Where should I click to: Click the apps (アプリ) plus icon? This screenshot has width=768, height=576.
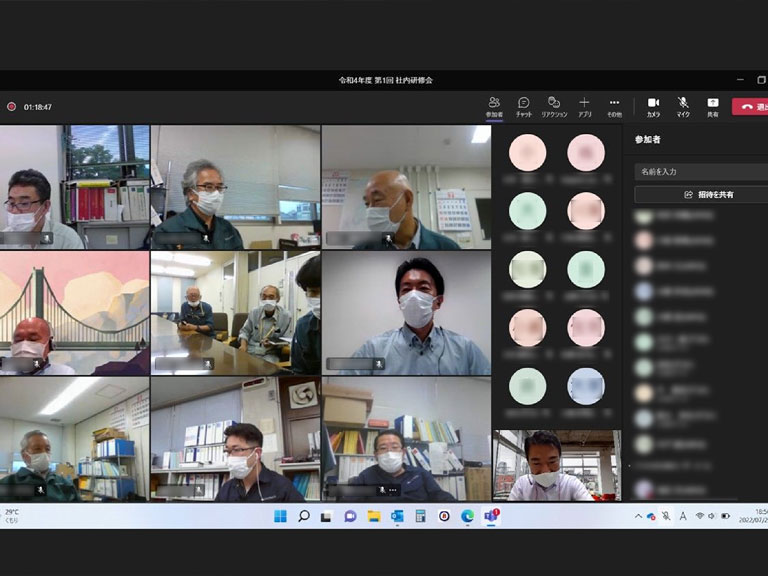pos(584,103)
